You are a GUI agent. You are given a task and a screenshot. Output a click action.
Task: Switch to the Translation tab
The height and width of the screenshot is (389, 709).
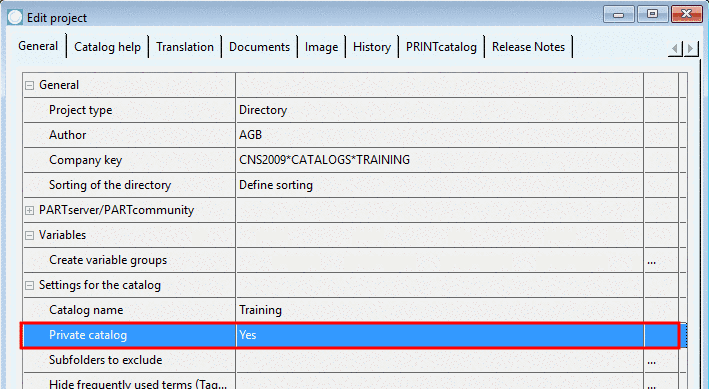click(x=185, y=47)
